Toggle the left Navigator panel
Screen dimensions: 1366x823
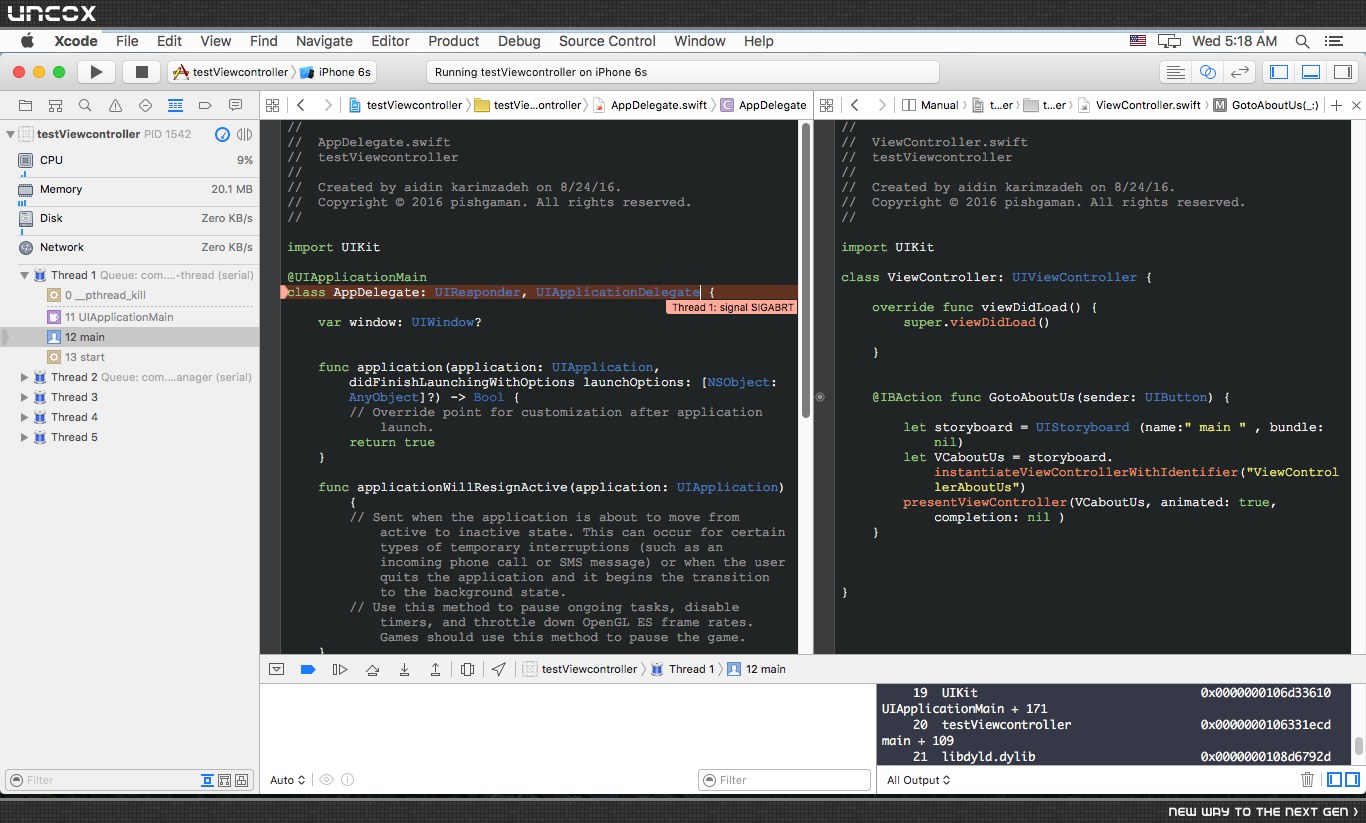(x=1278, y=72)
